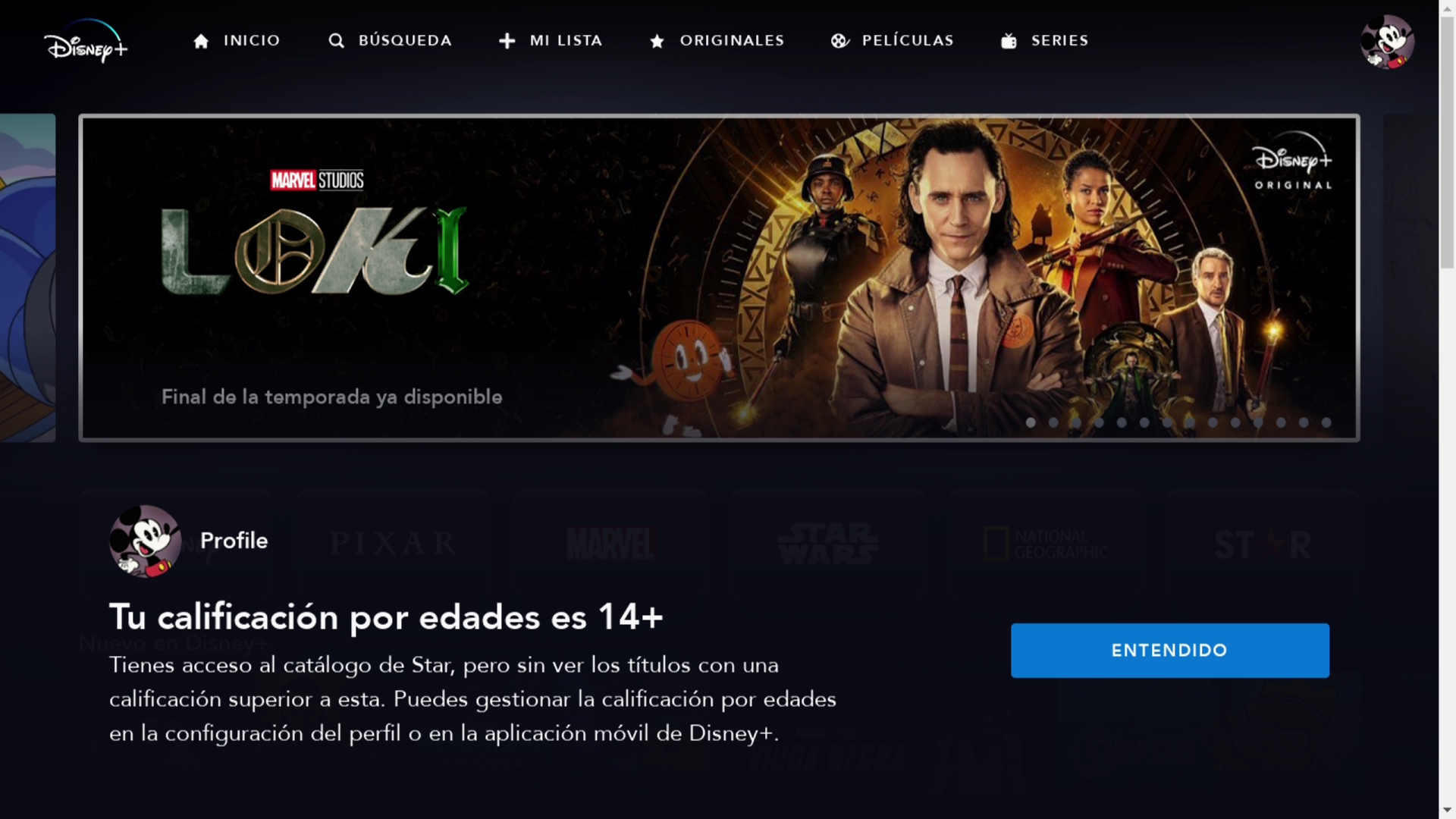Jump to the last carousel dot indicator
The width and height of the screenshot is (1456, 819).
coord(1326,422)
